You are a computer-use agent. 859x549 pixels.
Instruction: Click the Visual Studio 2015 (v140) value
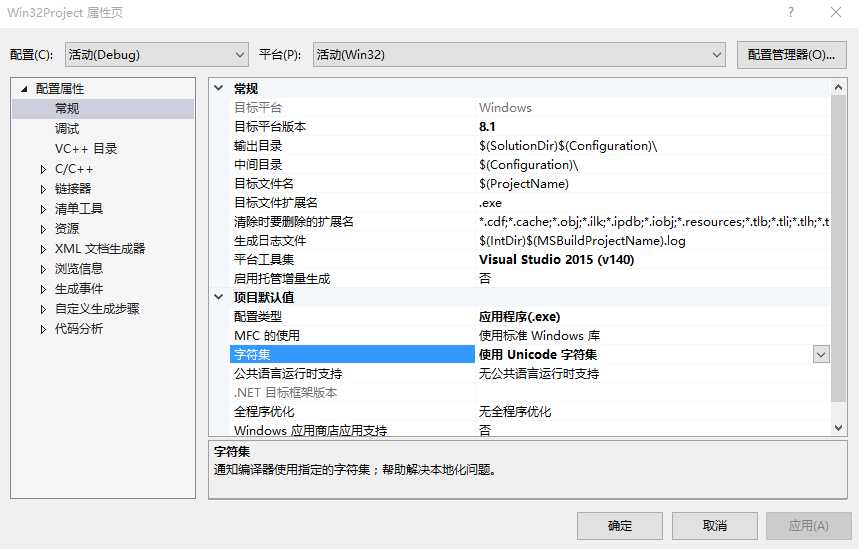(x=556, y=260)
